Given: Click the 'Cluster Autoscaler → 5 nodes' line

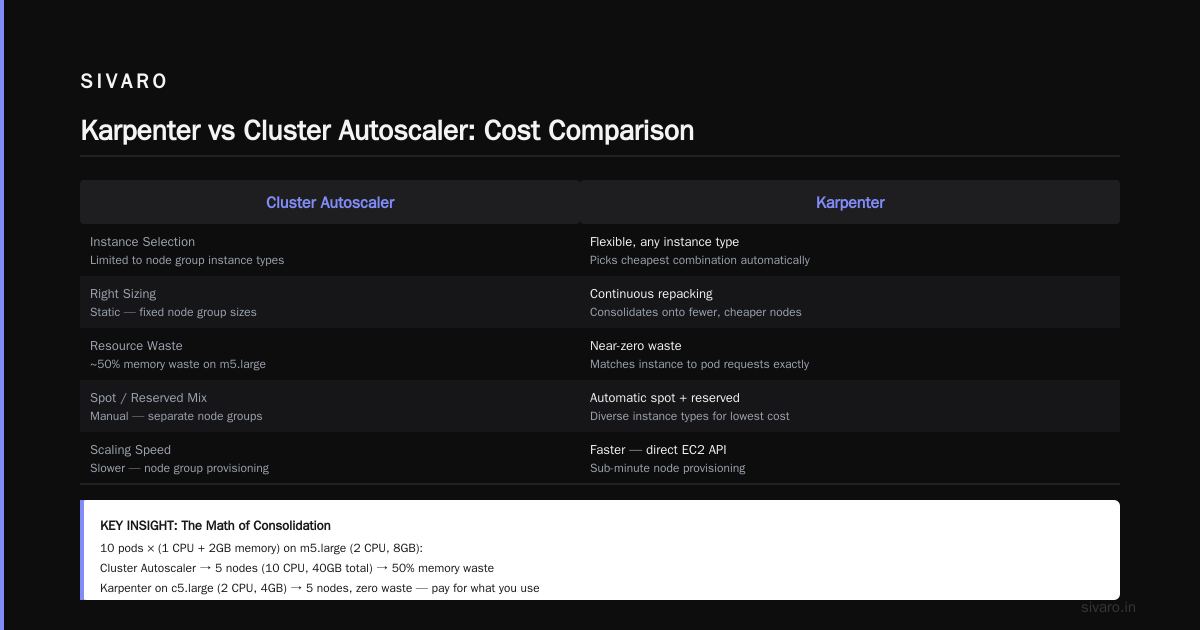Looking at the screenshot, I should pyautogui.click(x=297, y=568).
